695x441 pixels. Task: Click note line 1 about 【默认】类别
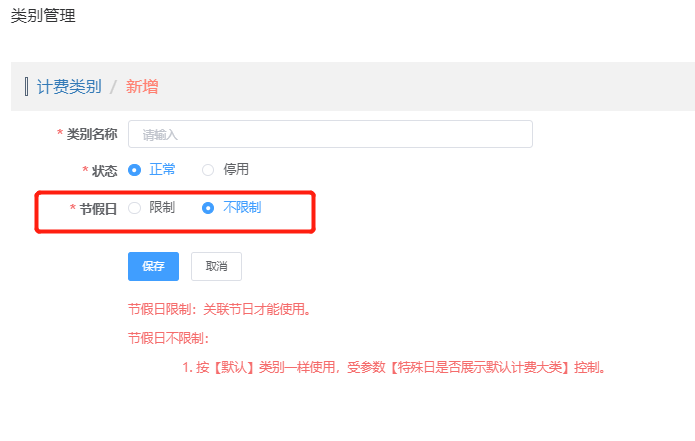pos(394,367)
